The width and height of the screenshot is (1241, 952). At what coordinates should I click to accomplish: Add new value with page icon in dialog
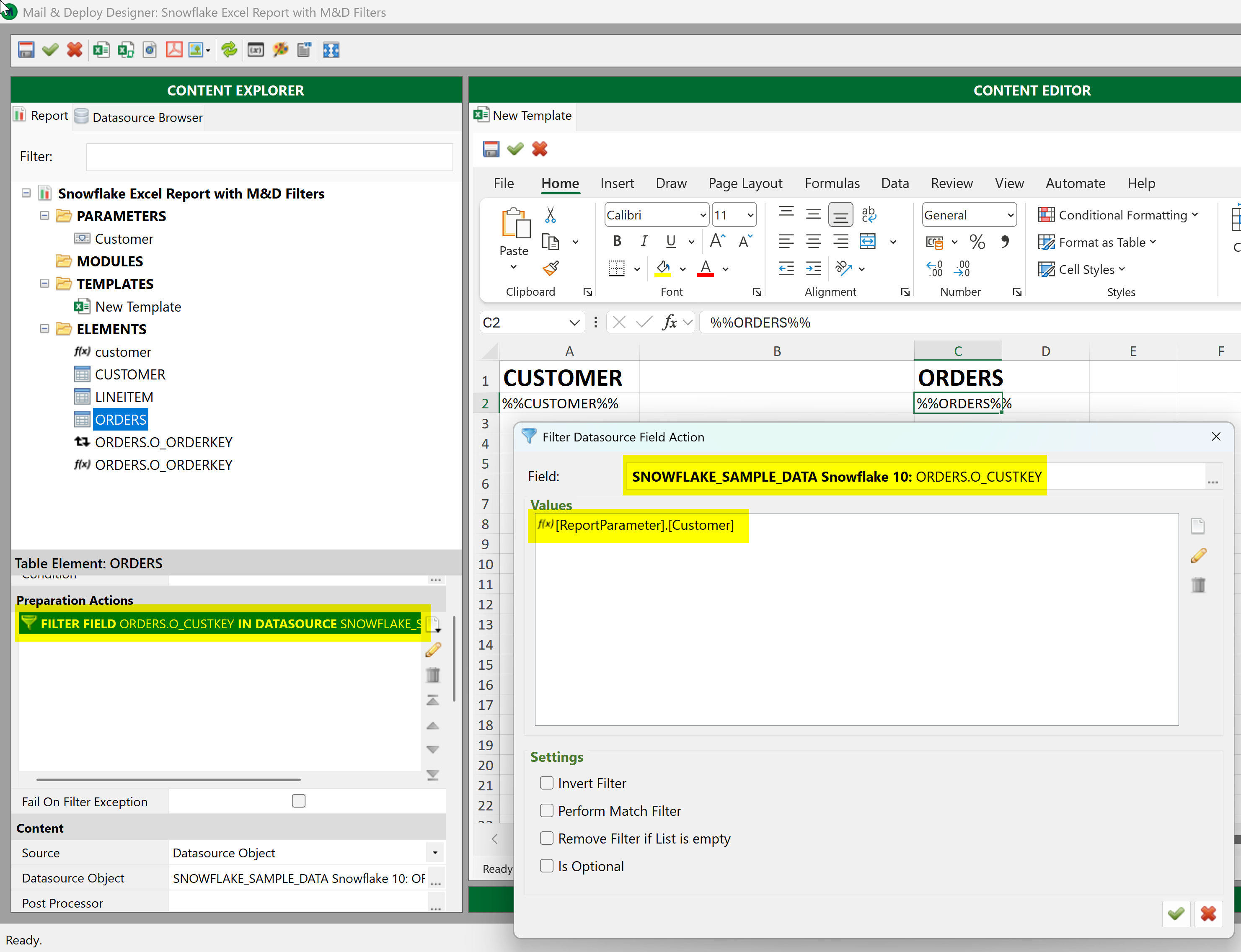point(1198,526)
